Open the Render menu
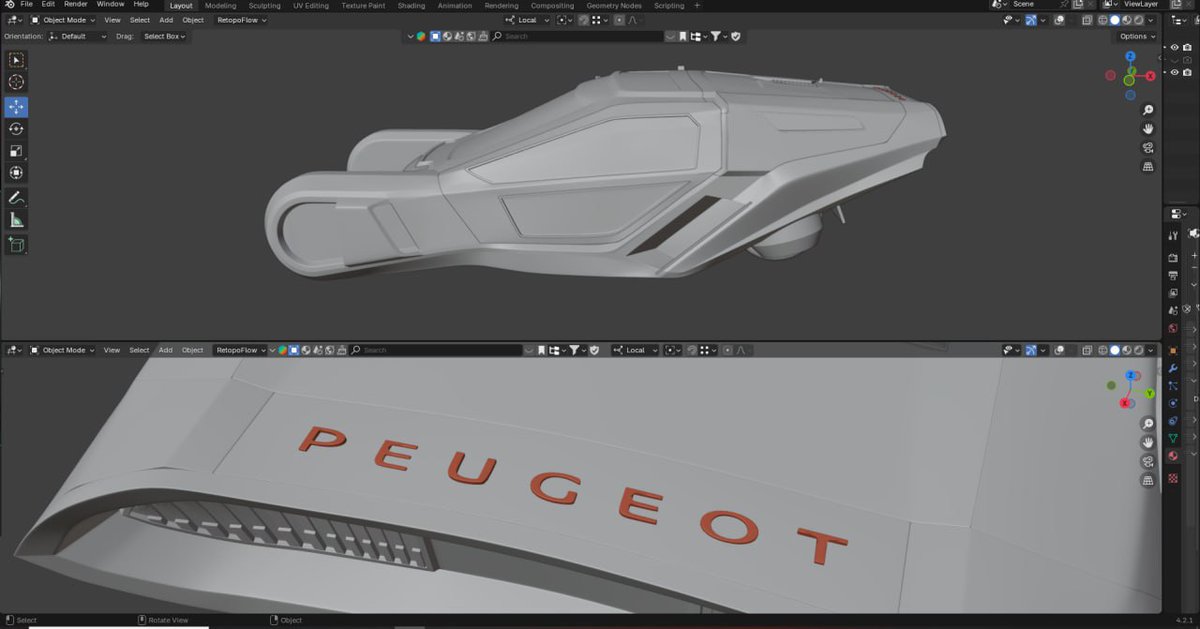 pyautogui.click(x=76, y=4)
